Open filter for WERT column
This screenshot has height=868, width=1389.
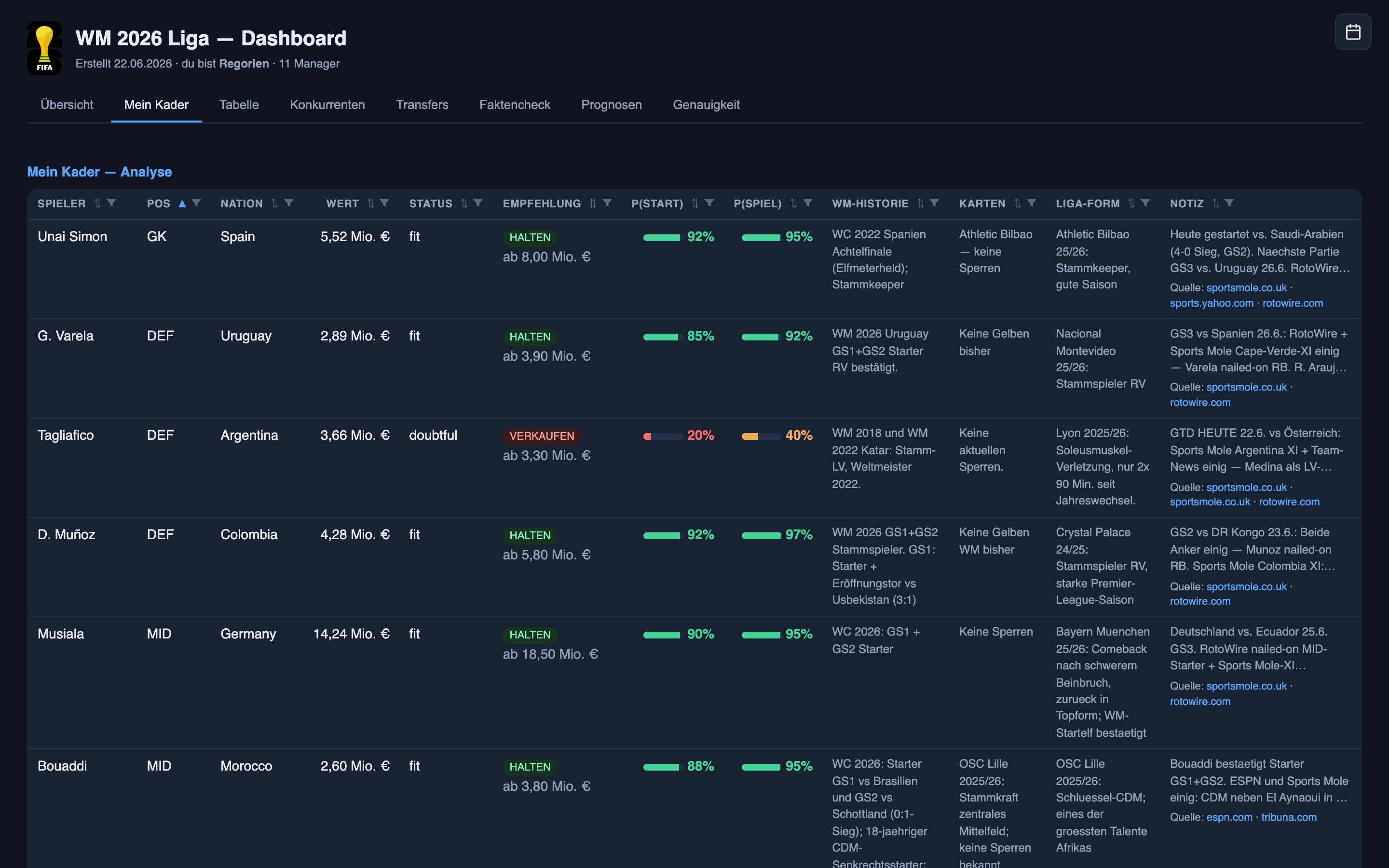(x=384, y=203)
